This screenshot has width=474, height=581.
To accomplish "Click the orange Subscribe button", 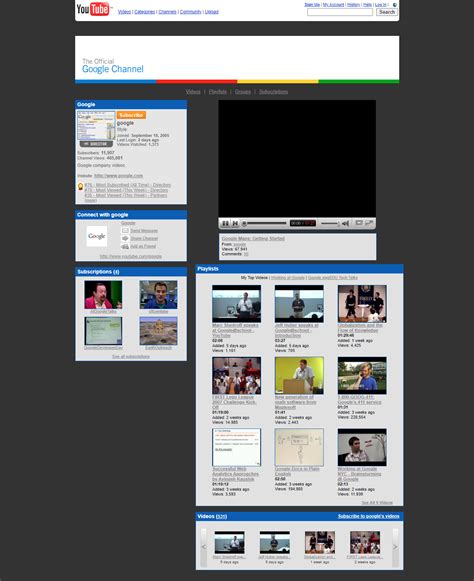I will coord(131,115).
